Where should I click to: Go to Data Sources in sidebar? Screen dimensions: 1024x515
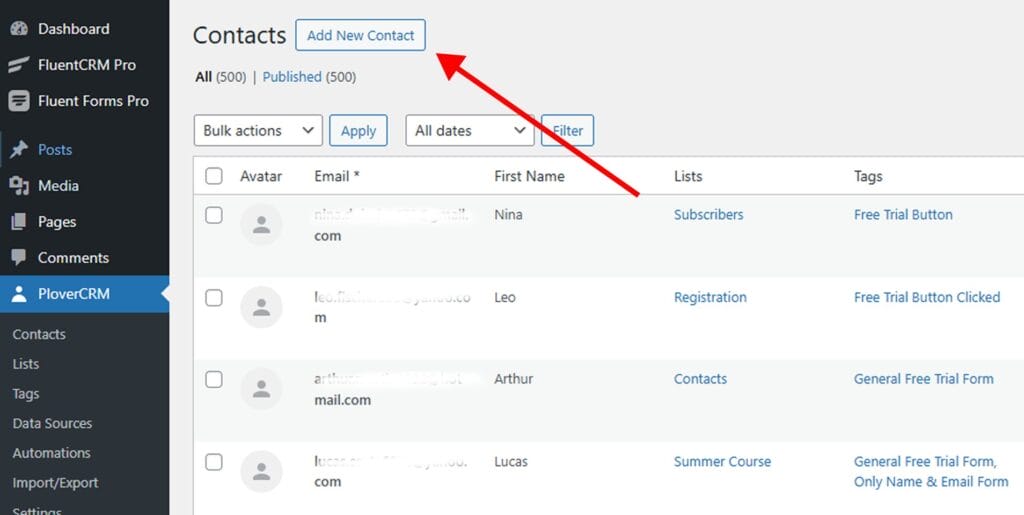(x=52, y=423)
